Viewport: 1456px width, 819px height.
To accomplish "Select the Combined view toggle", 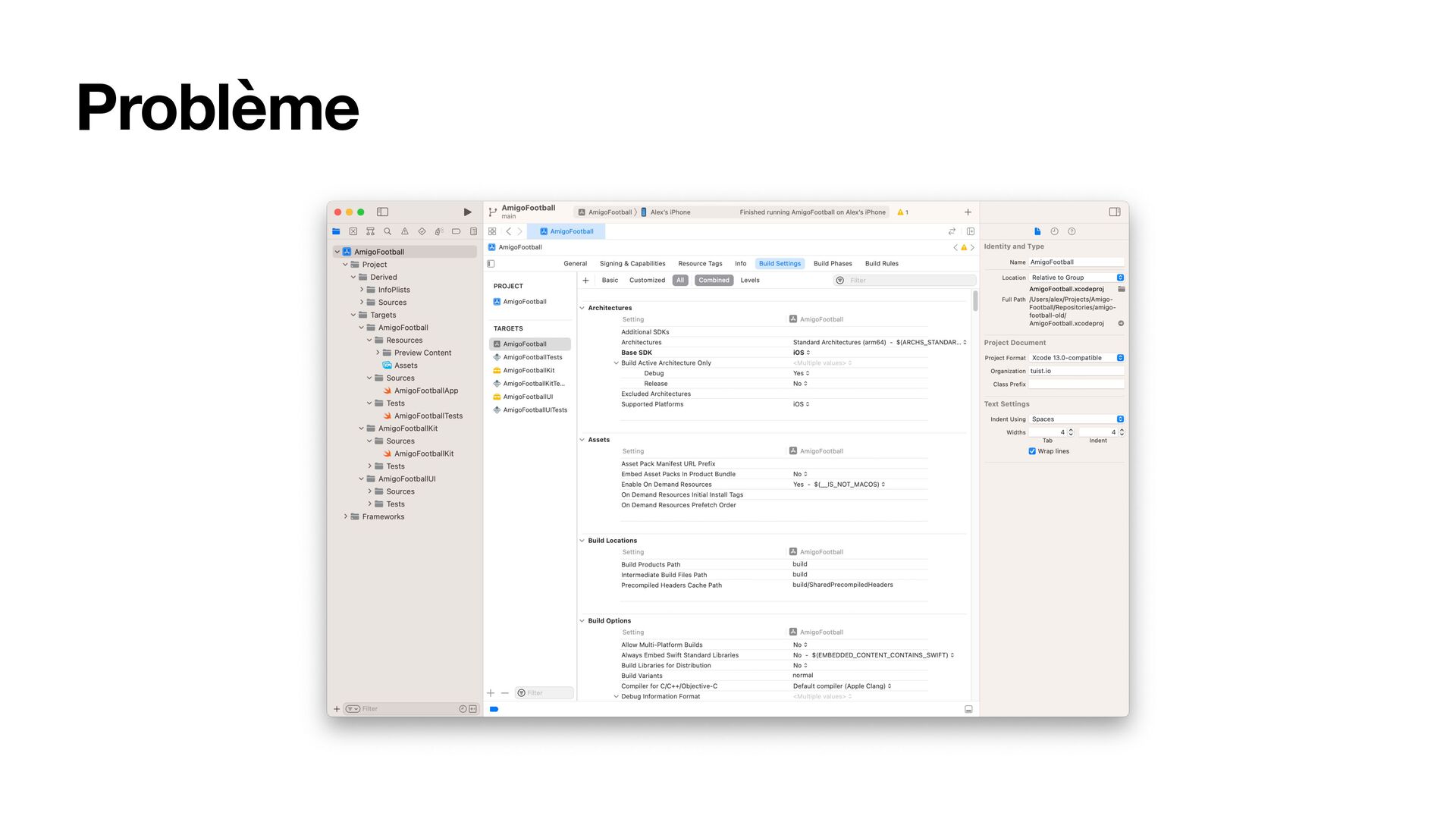I will click(714, 281).
